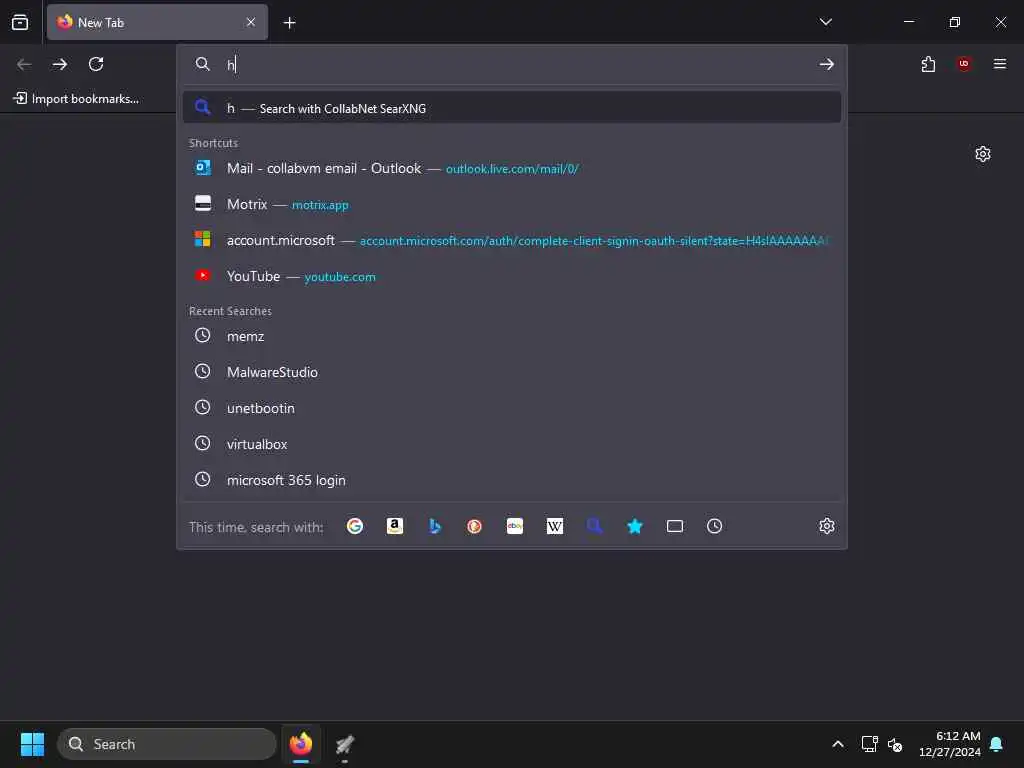Search this time in open Tabs
This screenshot has width=1024, height=768.
(675, 526)
